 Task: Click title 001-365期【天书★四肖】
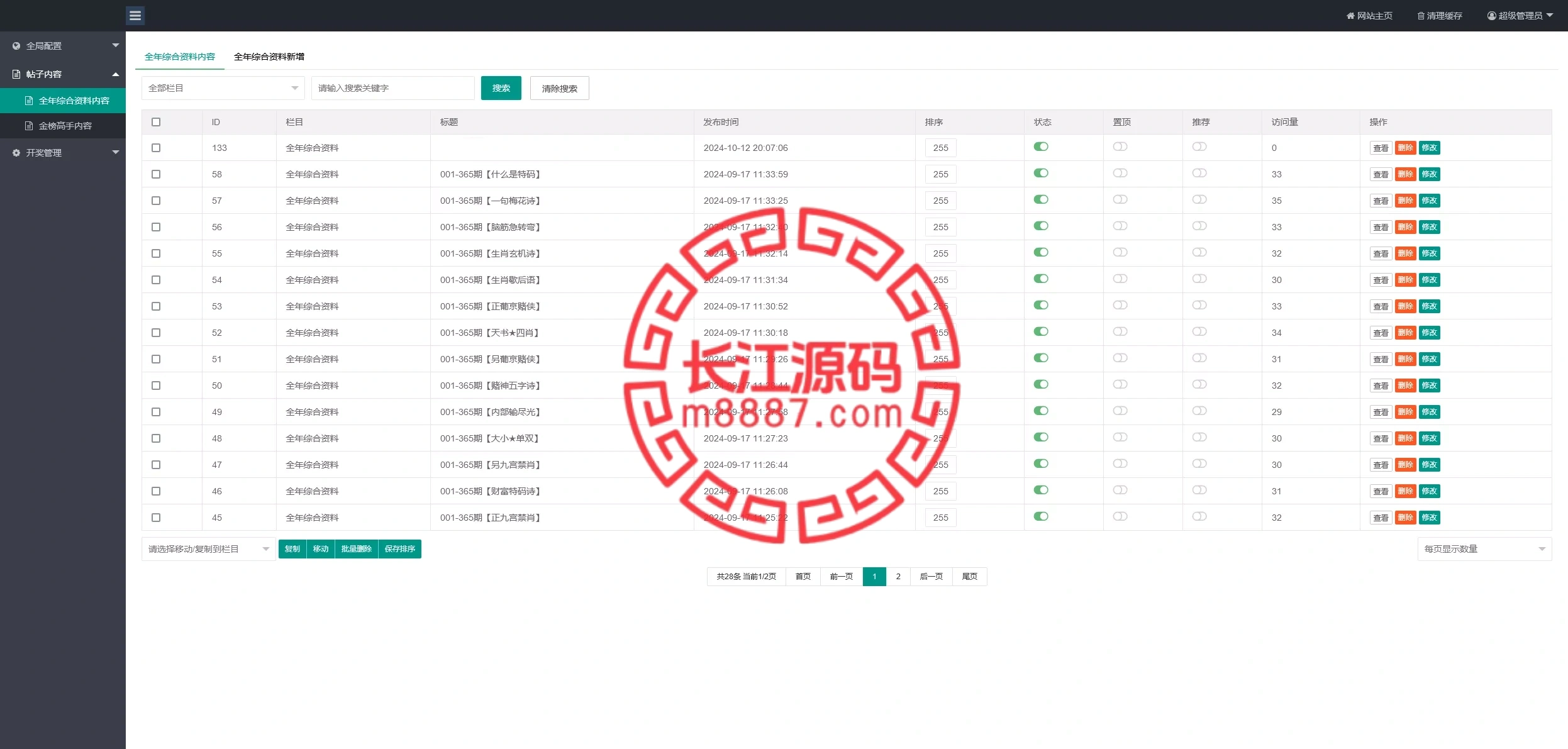click(490, 333)
